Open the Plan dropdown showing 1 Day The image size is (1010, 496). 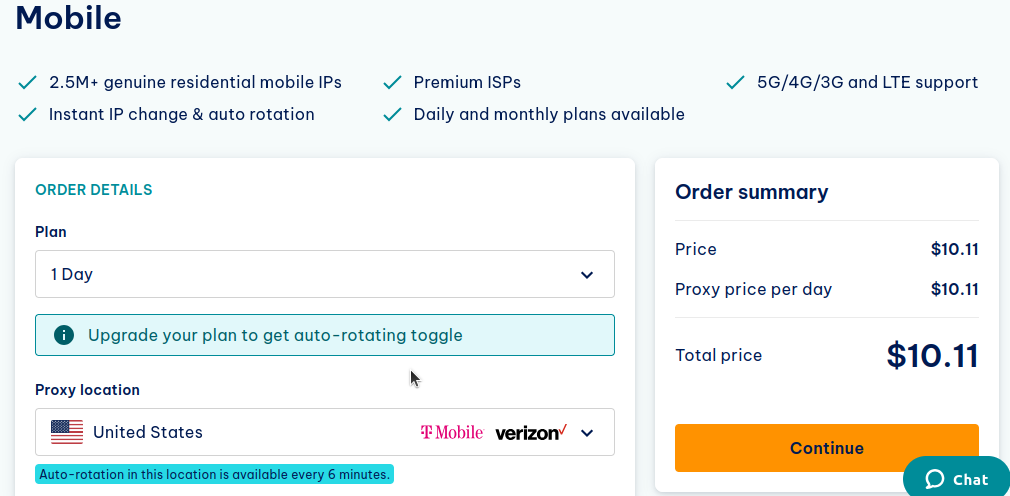pyautogui.click(x=324, y=274)
